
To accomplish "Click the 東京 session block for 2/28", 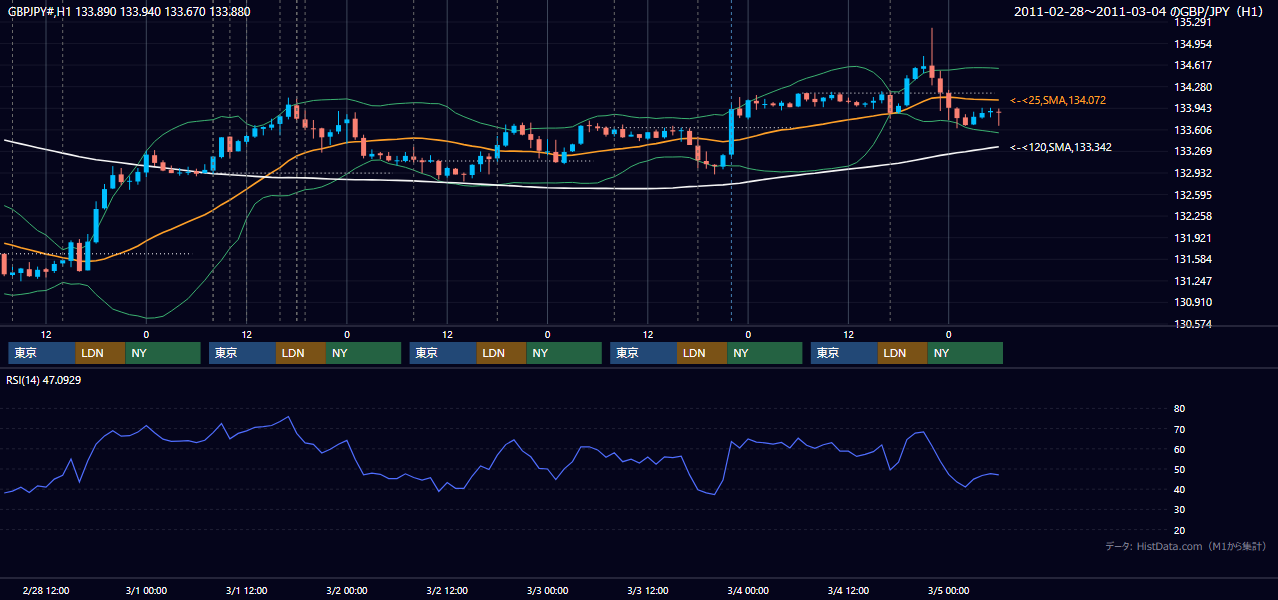I will coord(41,353).
